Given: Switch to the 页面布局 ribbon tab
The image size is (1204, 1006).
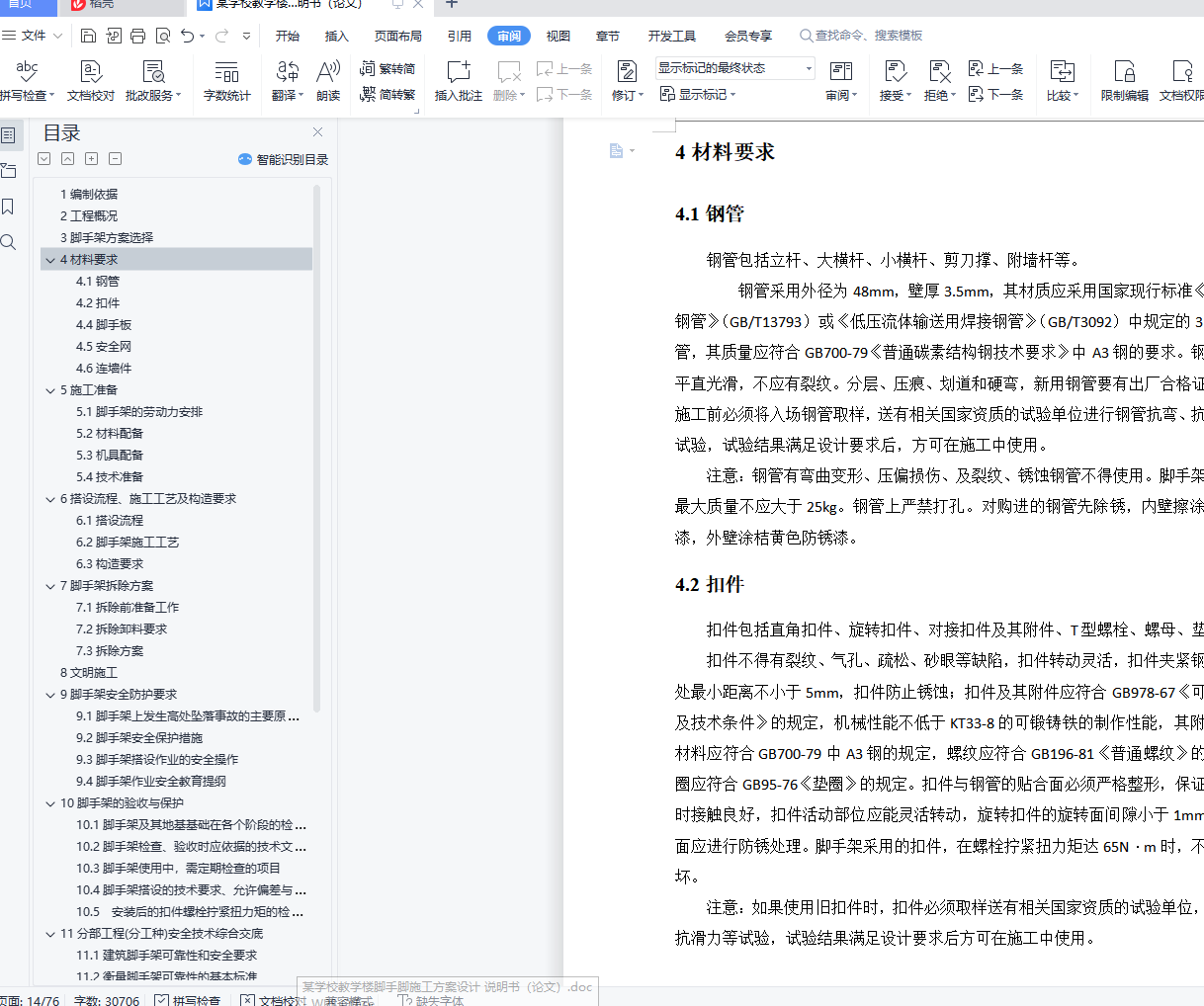Looking at the screenshot, I should click(398, 36).
